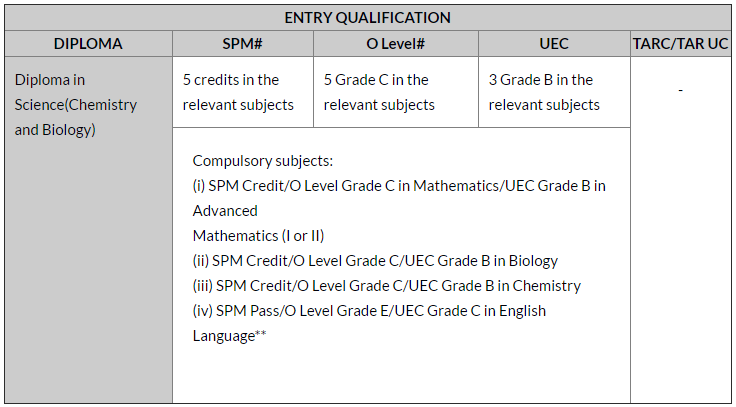Screen dimensions: 736x407
Task: Select the UEC column header
Action: click(554, 44)
